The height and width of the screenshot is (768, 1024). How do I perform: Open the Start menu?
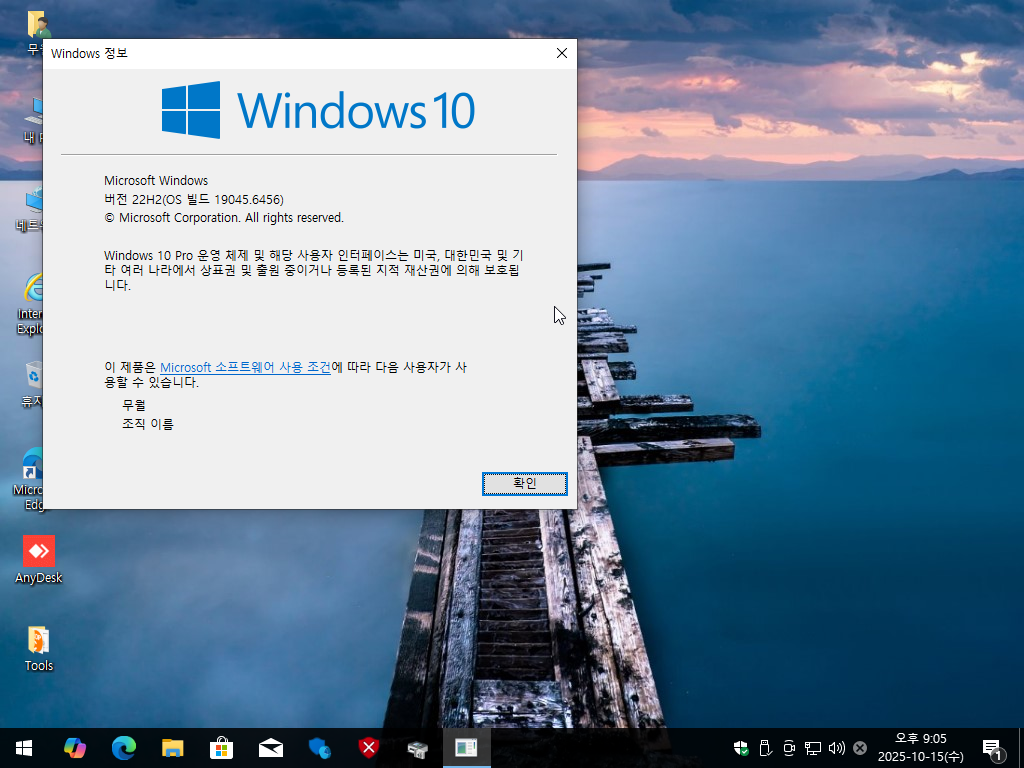pyautogui.click(x=24, y=748)
